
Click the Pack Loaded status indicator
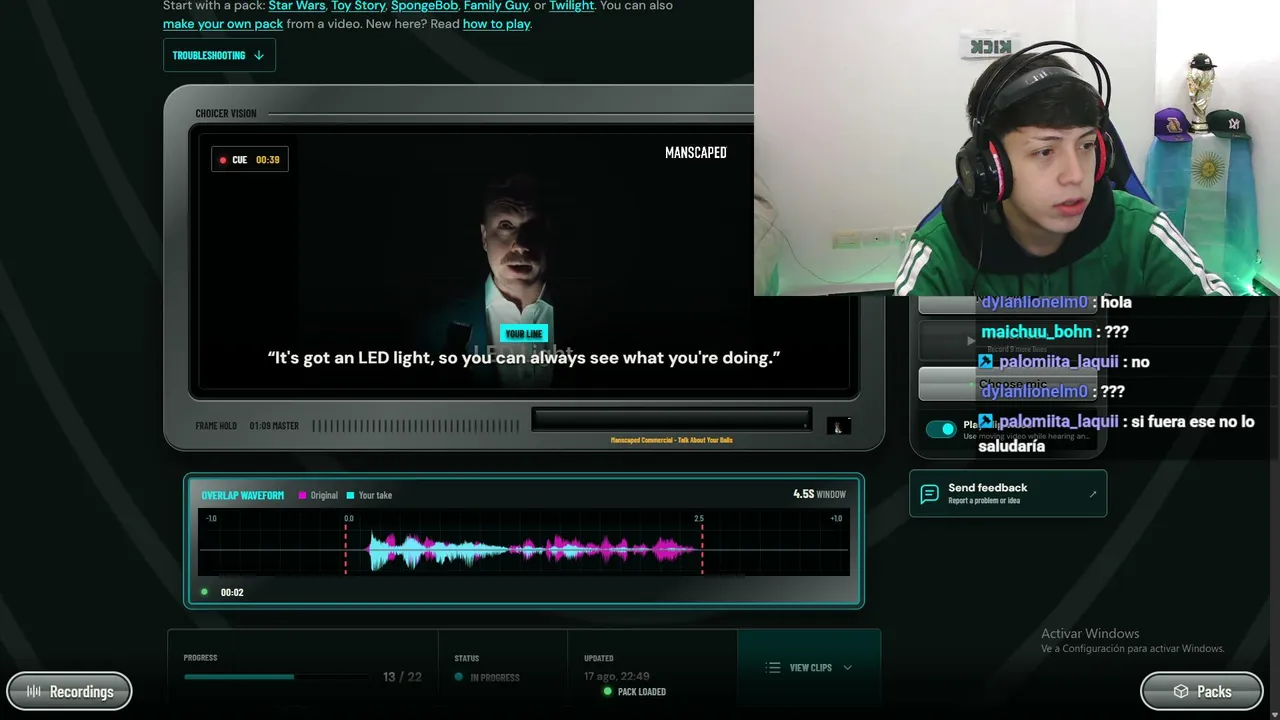click(x=635, y=692)
